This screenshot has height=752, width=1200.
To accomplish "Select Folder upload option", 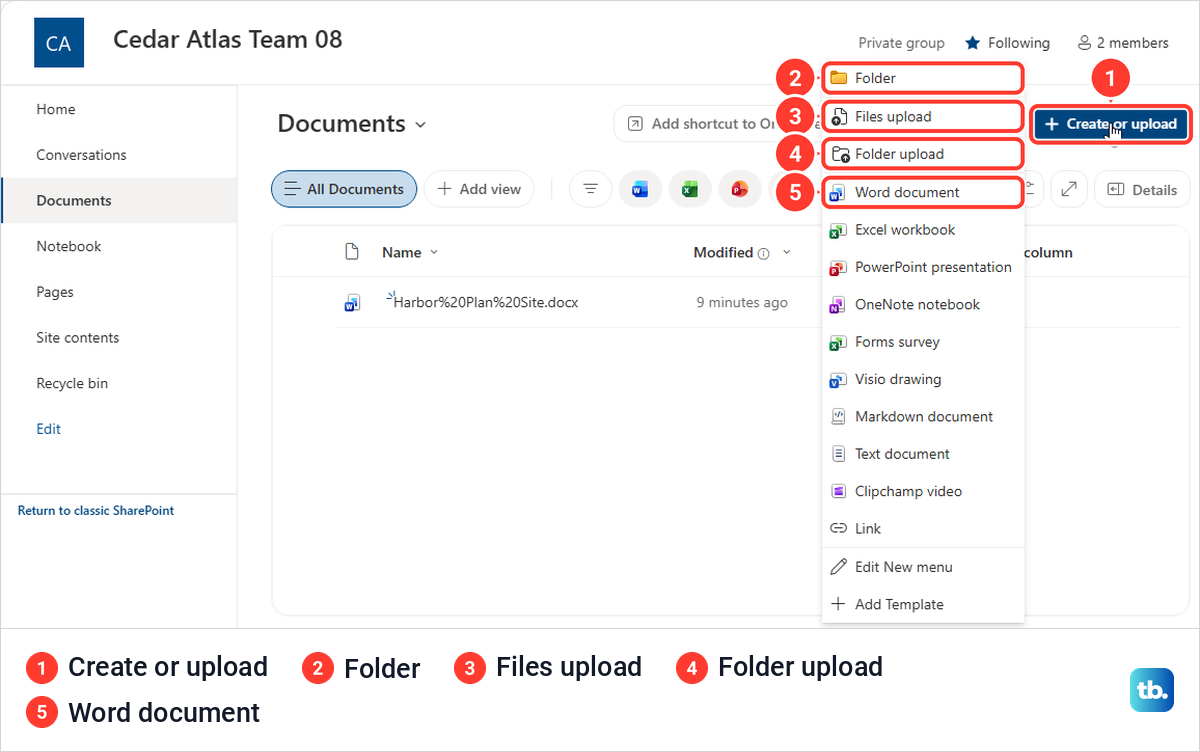I will coord(923,154).
